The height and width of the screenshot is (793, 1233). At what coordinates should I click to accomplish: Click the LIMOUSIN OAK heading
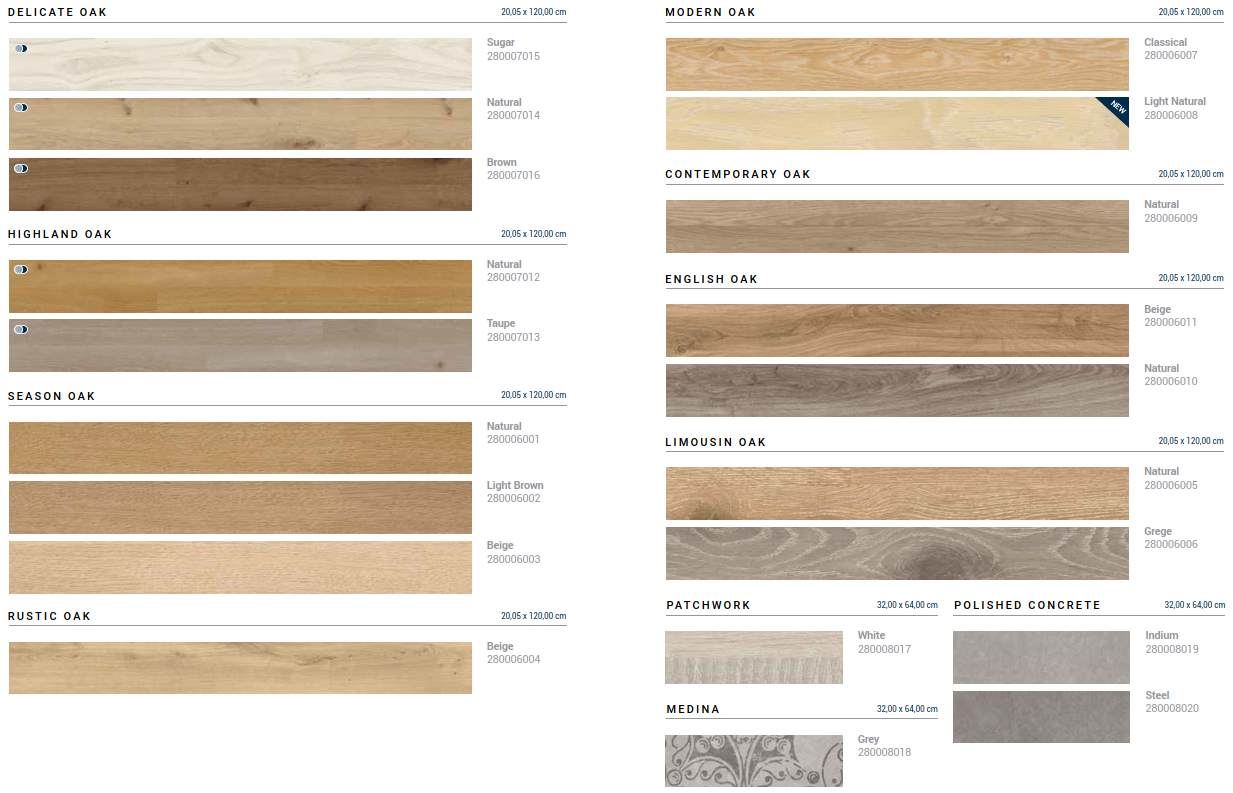(716, 442)
